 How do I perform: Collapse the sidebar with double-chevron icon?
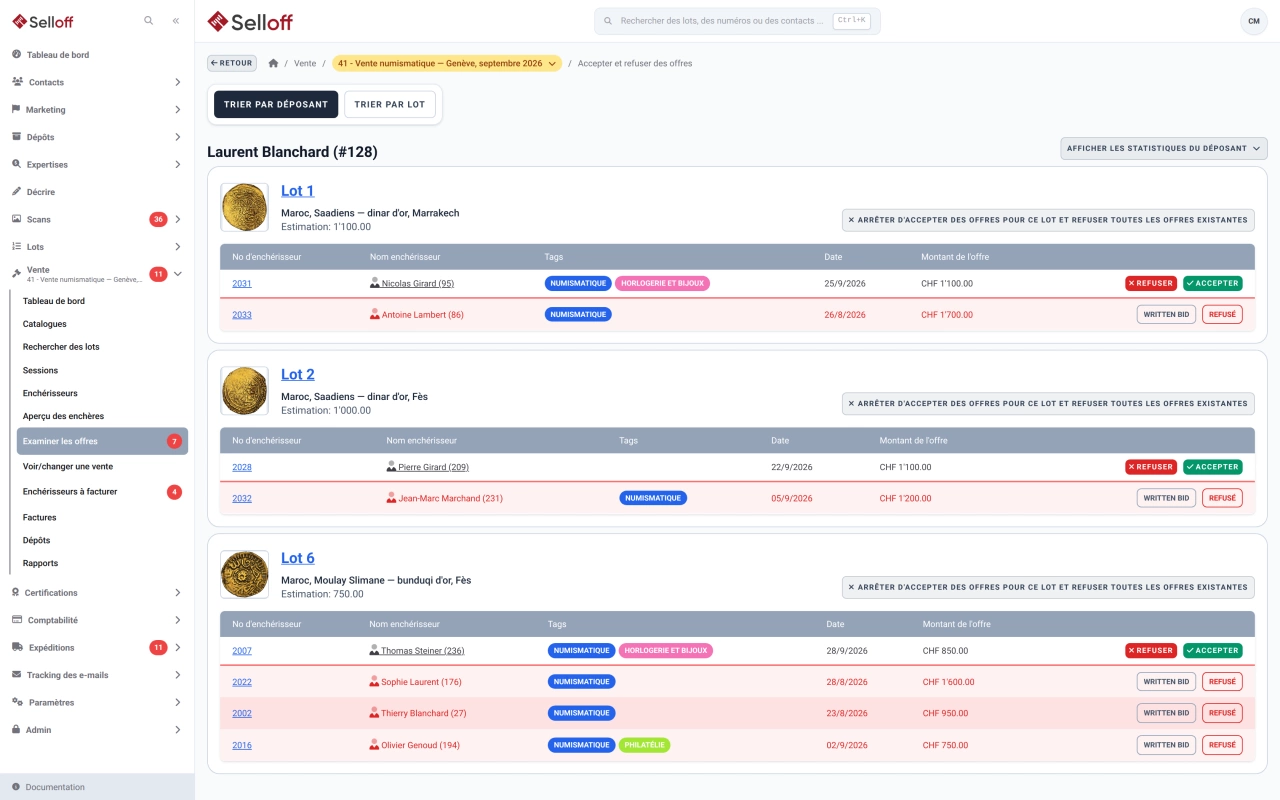[176, 20]
